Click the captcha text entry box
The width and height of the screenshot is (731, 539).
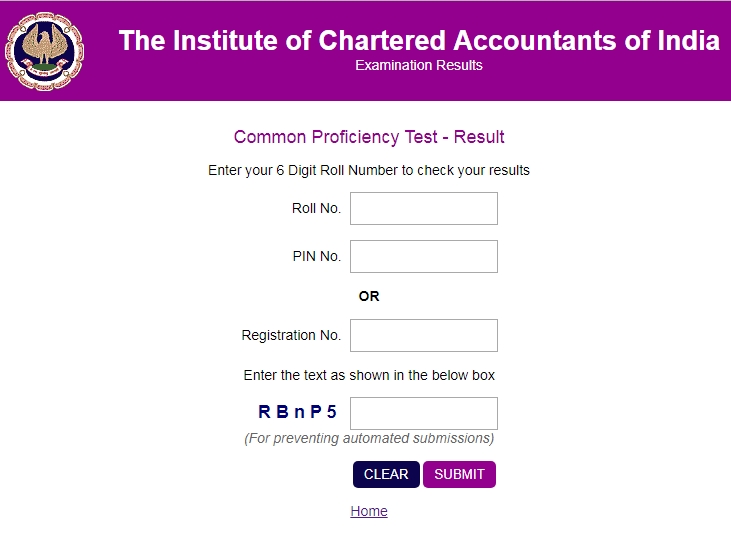click(423, 413)
